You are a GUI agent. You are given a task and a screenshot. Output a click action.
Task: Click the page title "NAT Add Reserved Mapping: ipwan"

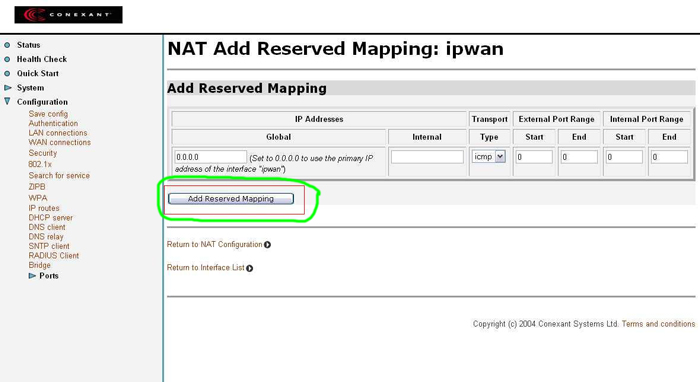[x=336, y=49]
